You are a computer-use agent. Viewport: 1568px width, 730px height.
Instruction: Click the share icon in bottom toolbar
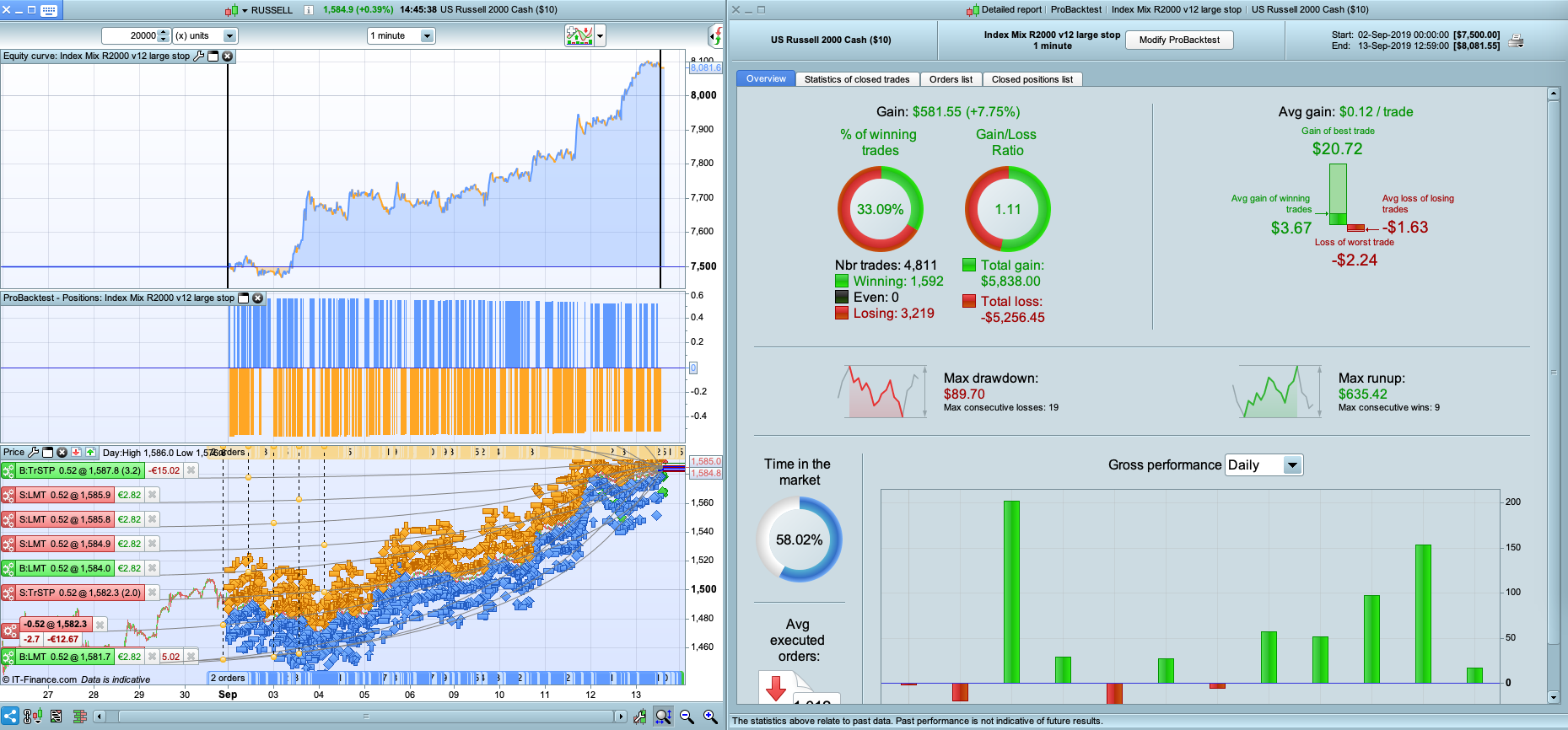[10, 717]
